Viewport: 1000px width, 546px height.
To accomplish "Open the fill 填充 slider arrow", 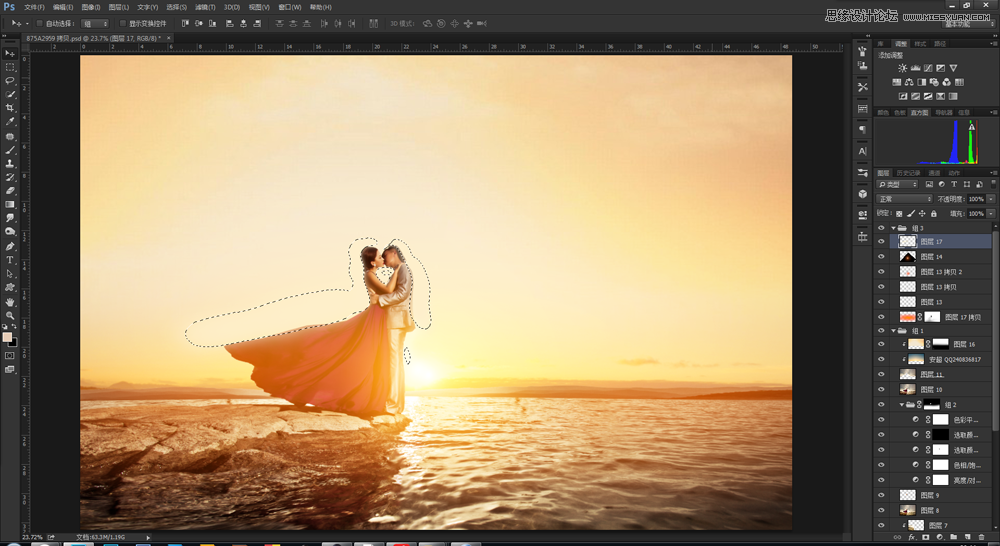I will tap(991, 214).
